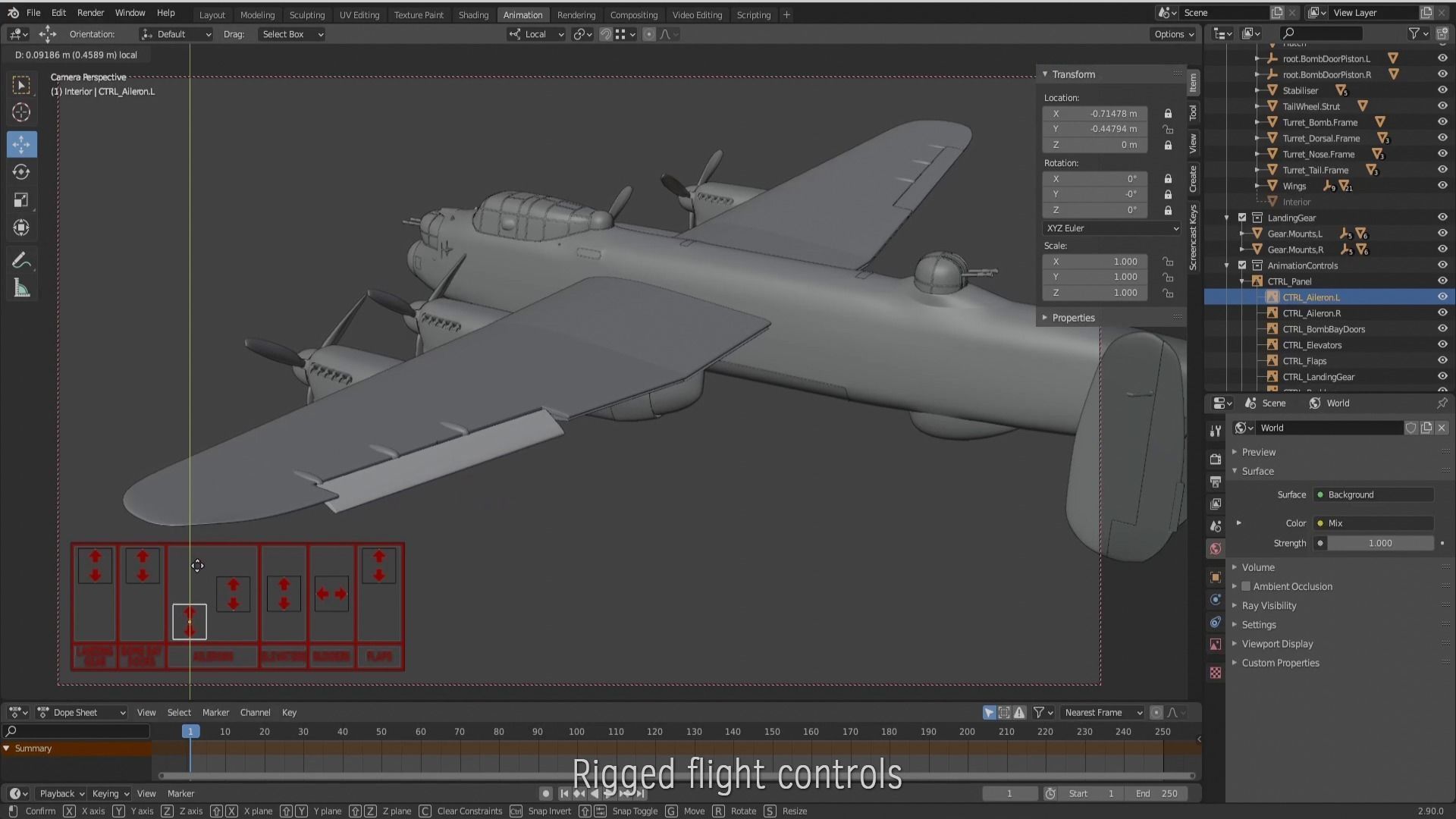This screenshot has width=1456, height=819.
Task: Click the Options button in the viewport header
Action: point(1174,34)
